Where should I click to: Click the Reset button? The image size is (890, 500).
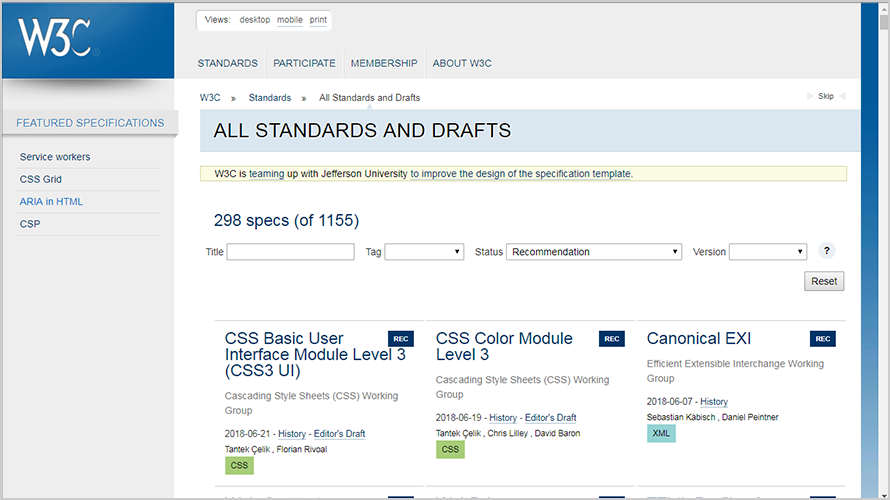824,281
